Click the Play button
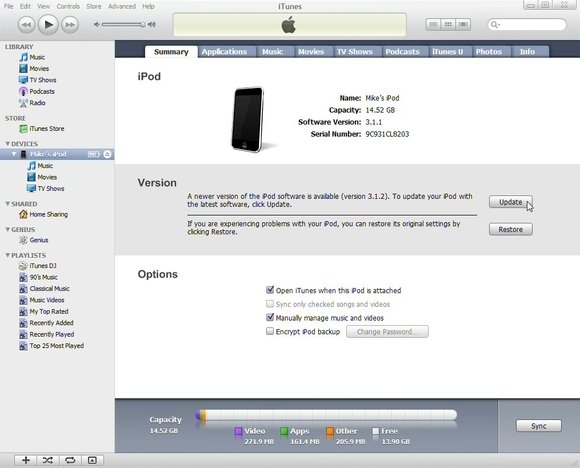 pos(48,25)
